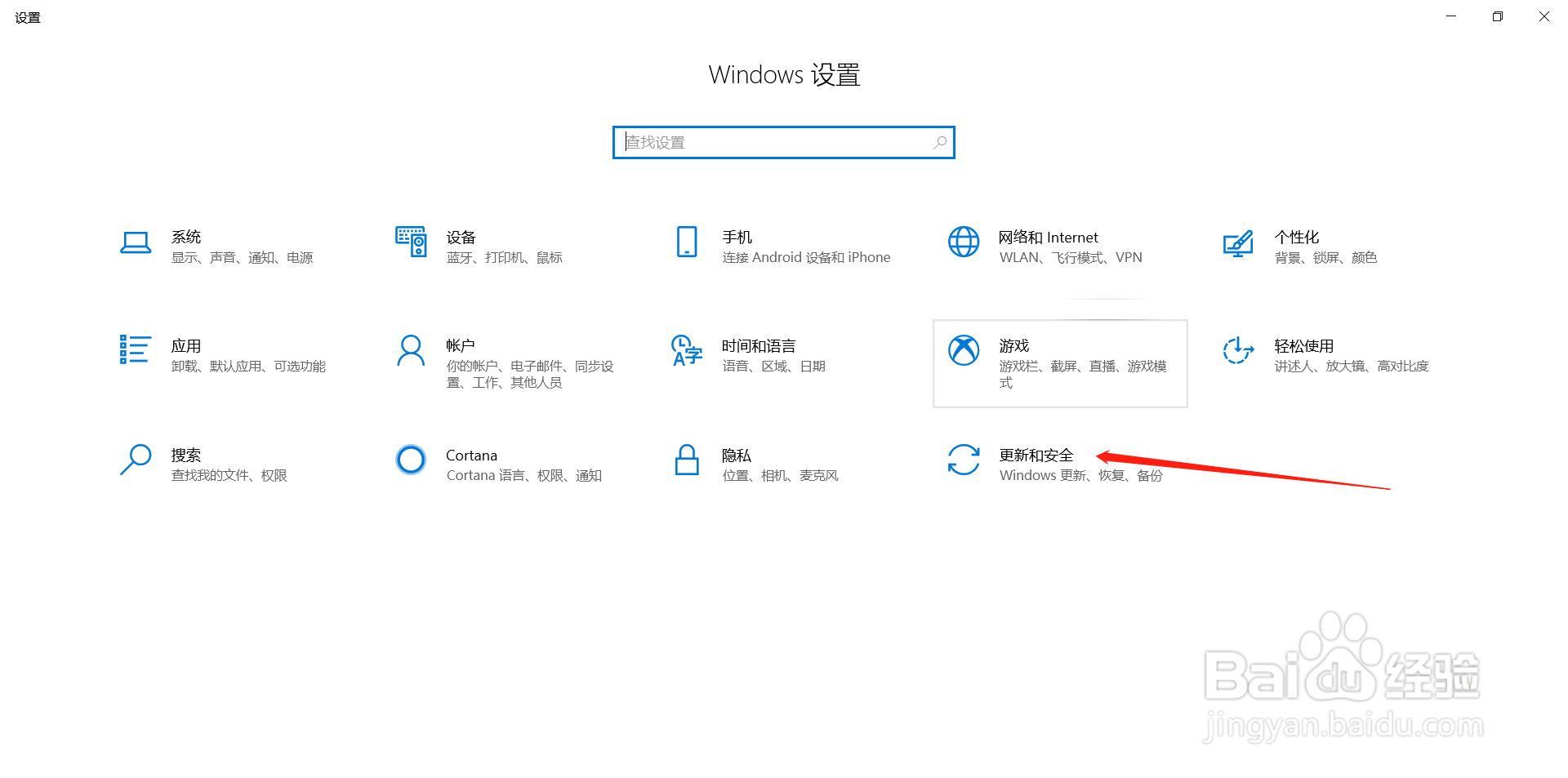Open the 轻松使用 dashed clock icon
The height and width of the screenshot is (778, 1568).
[1238, 350]
